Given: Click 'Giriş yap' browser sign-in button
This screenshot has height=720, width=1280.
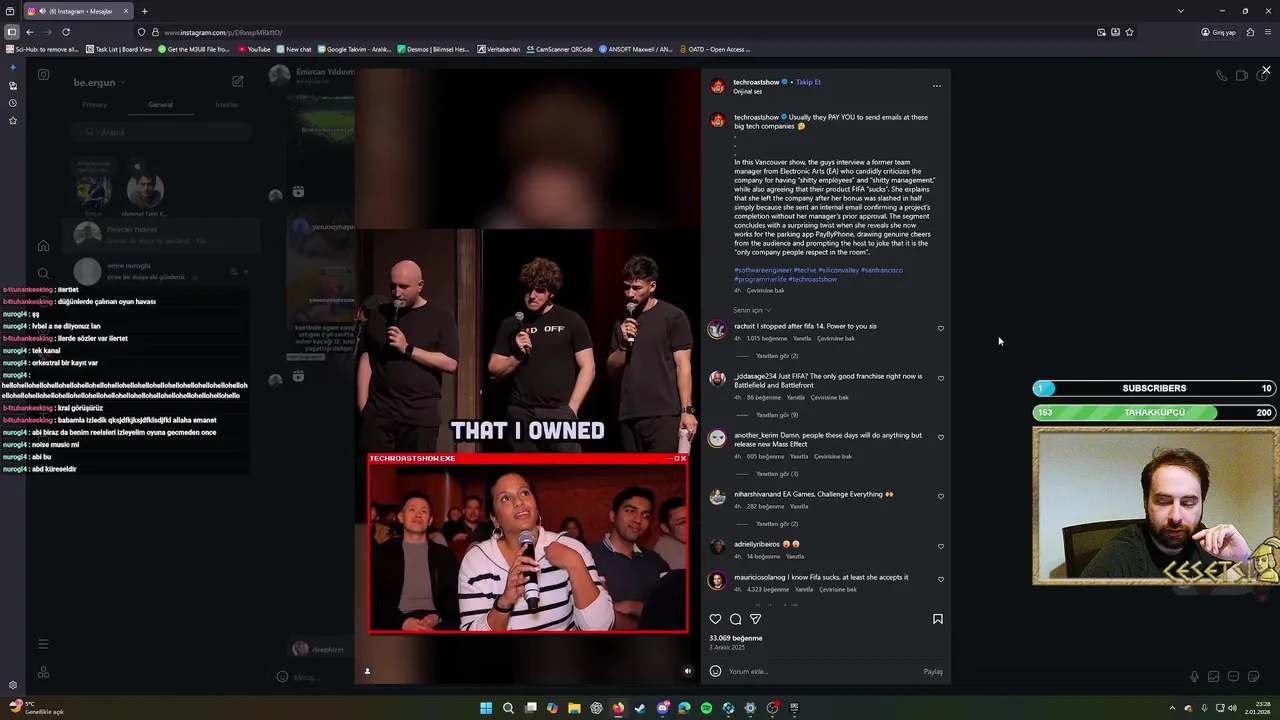Looking at the screenshot, I should point(1219,32).
